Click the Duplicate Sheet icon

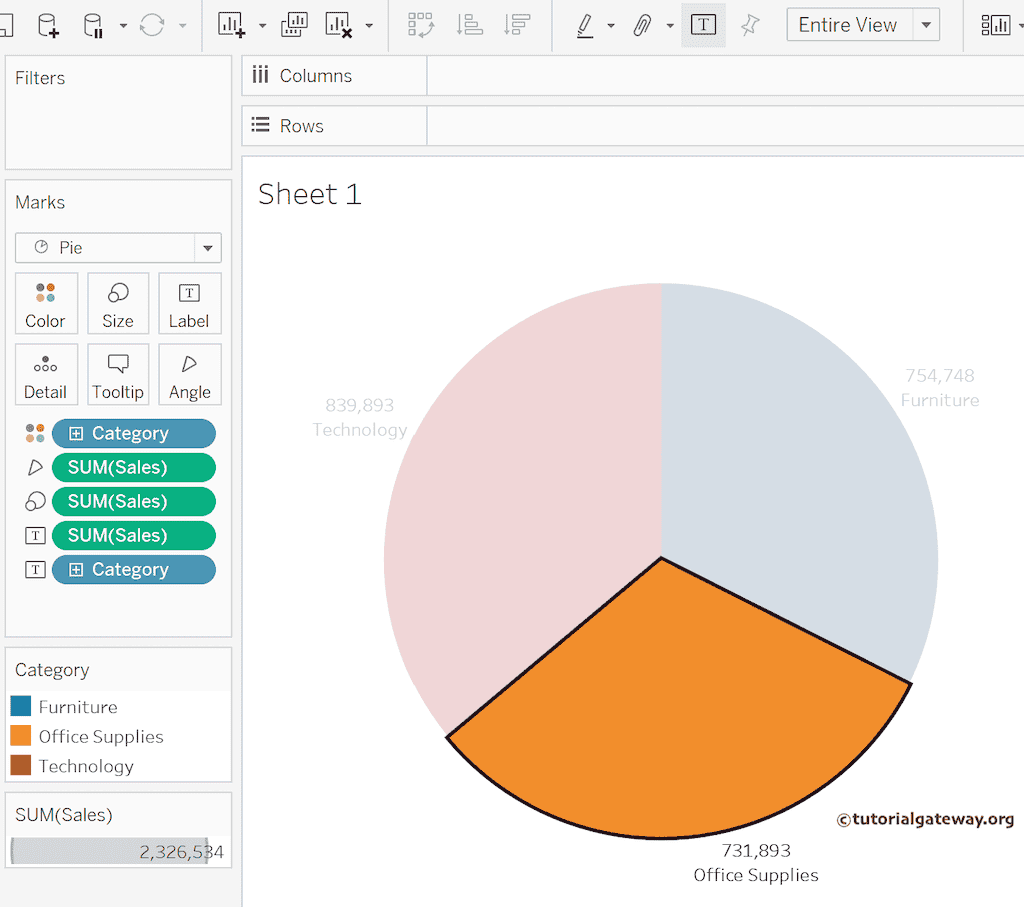(294, 25)
